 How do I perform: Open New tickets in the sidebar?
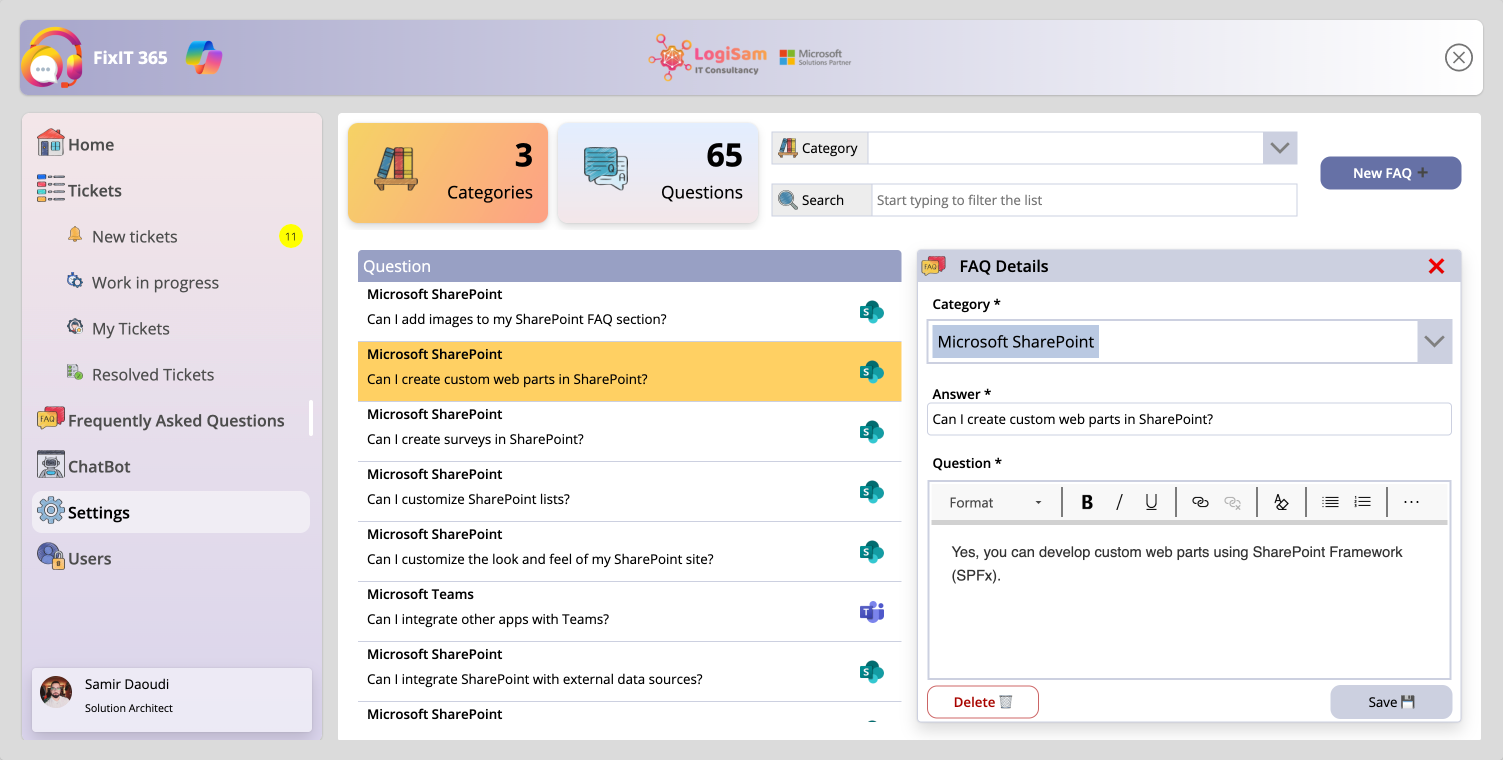(134, 236)
